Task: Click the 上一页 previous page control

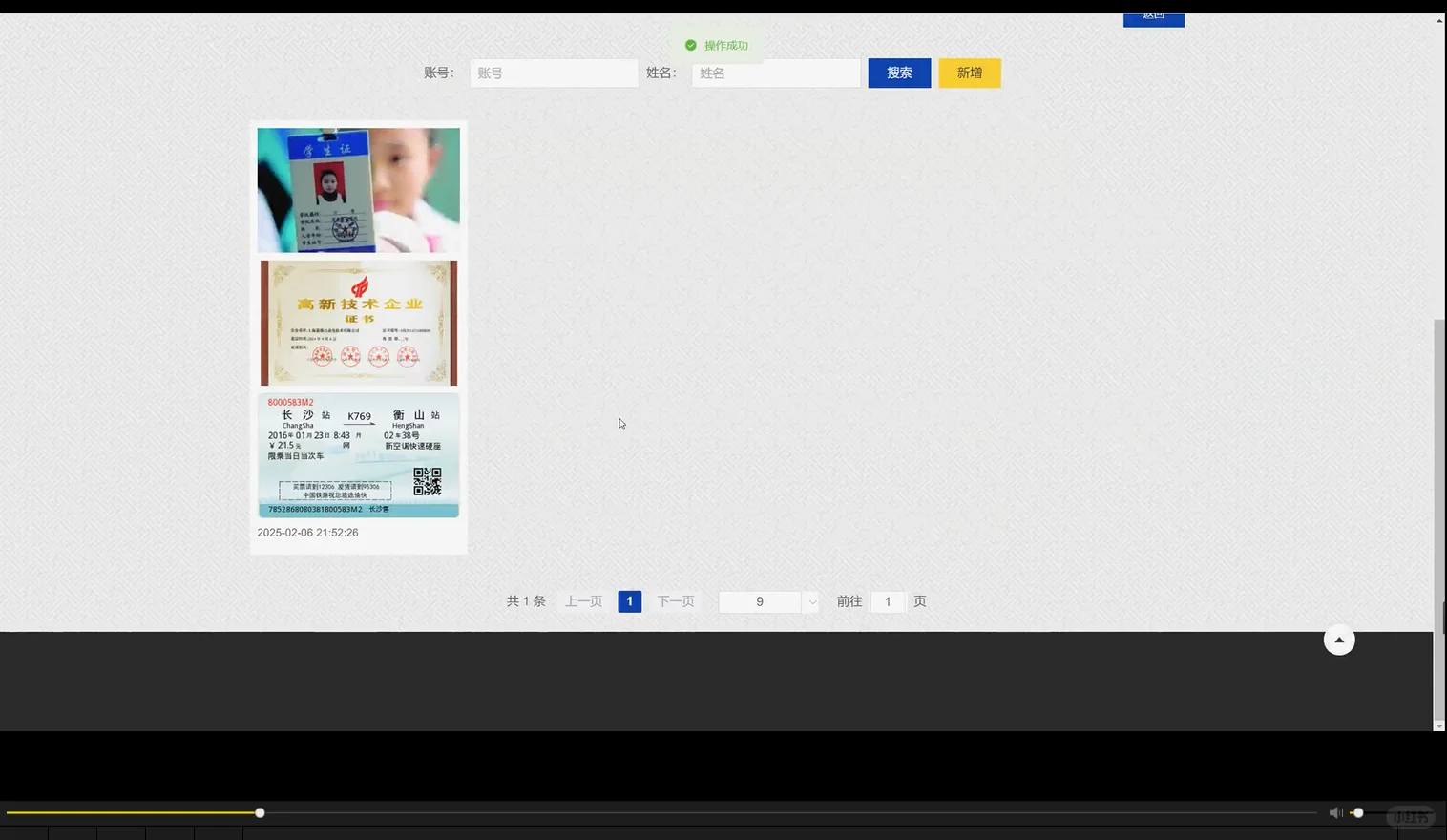Action: pyautogui.click(x=582, y=601)
